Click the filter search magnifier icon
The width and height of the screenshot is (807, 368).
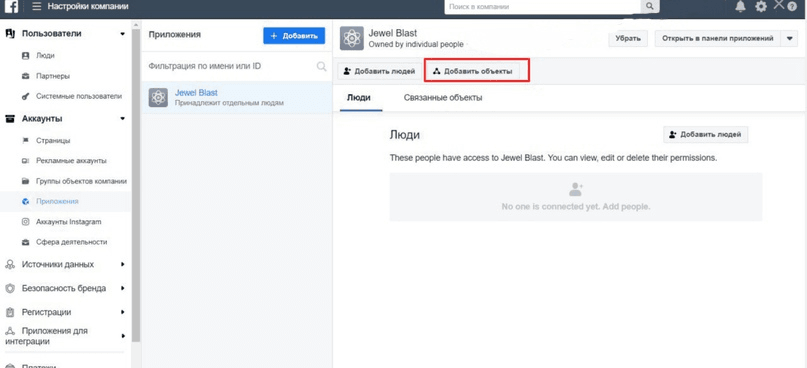[x=322, y=66]
